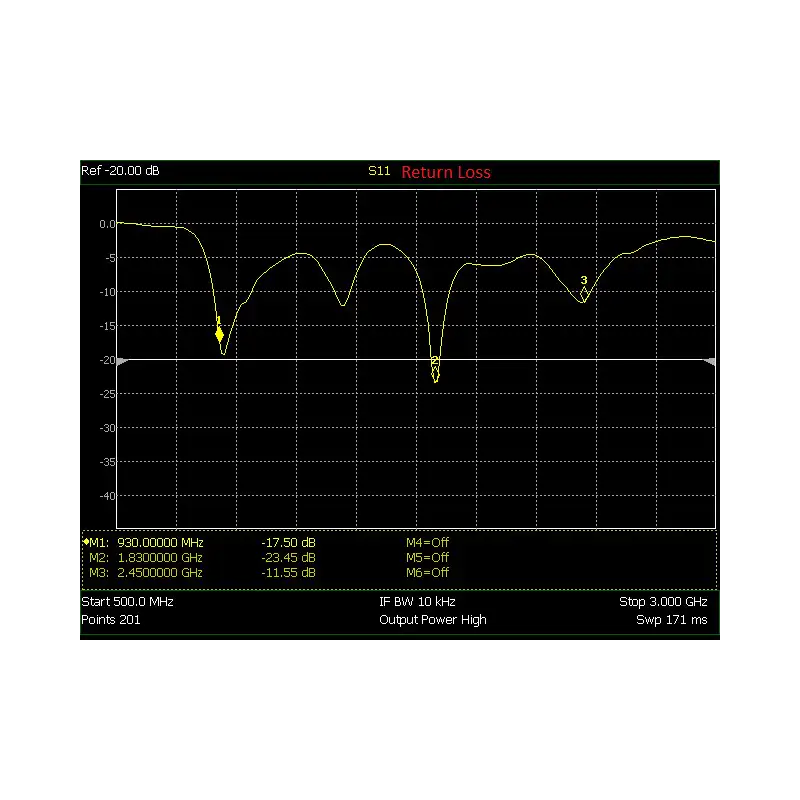Click the left reference level triangle at -20
Image resolution: width=800 pixels, height=800 pixels.
click(x=122, y=361)
